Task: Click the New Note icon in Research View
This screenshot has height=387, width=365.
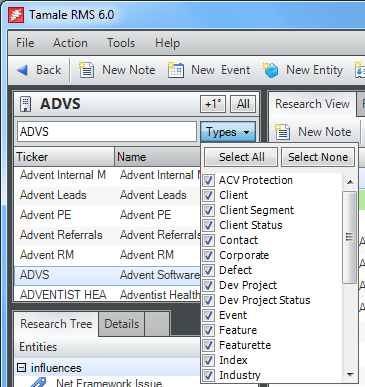Action: [282, 132]
